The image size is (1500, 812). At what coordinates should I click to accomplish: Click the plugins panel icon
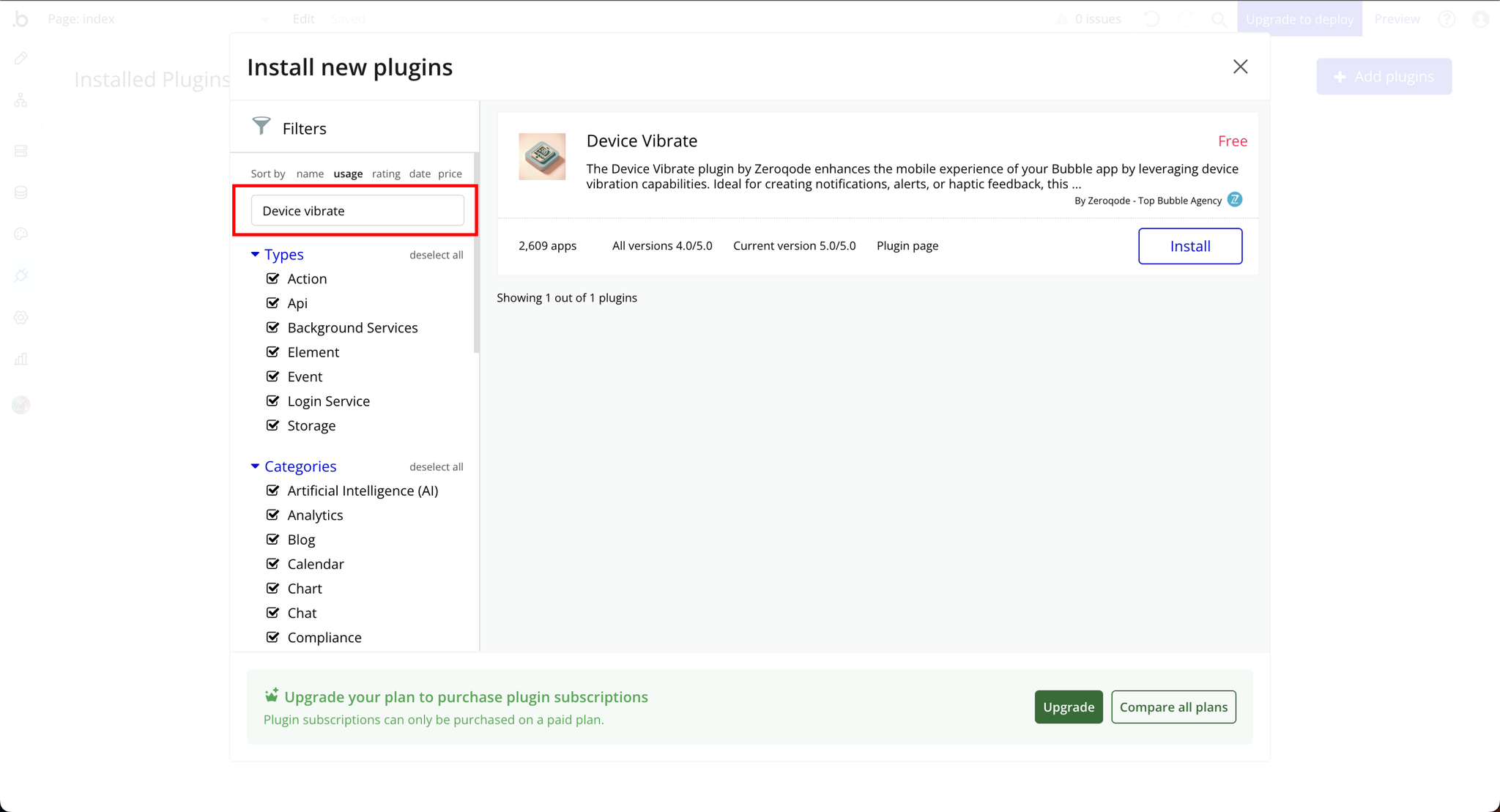point(22,276)
